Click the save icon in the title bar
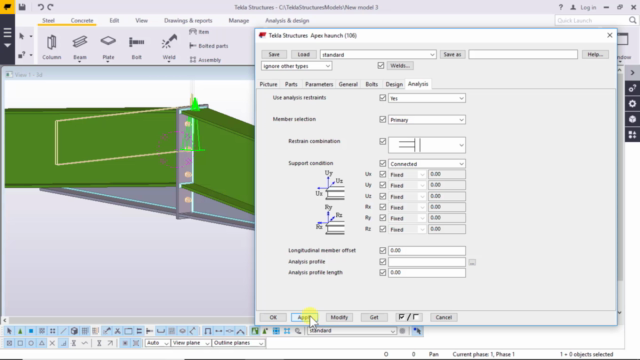 [x=22, y=7]
